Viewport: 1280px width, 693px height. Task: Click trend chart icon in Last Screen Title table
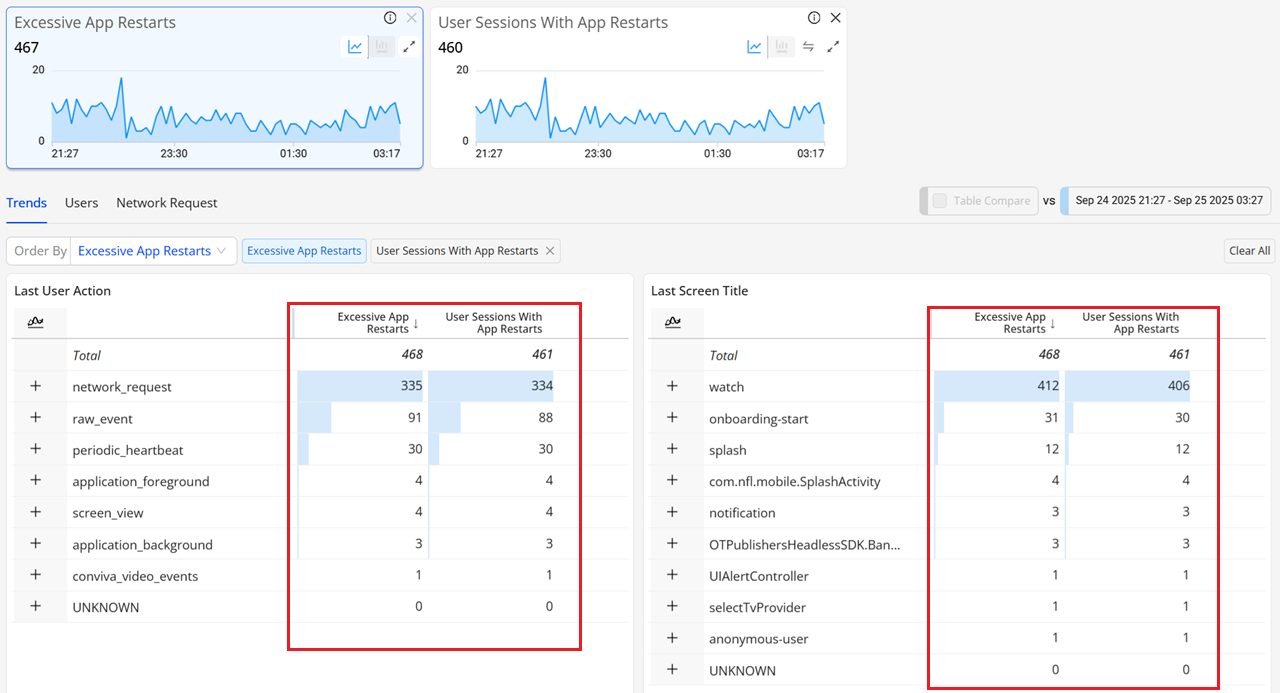pos(673,322)
